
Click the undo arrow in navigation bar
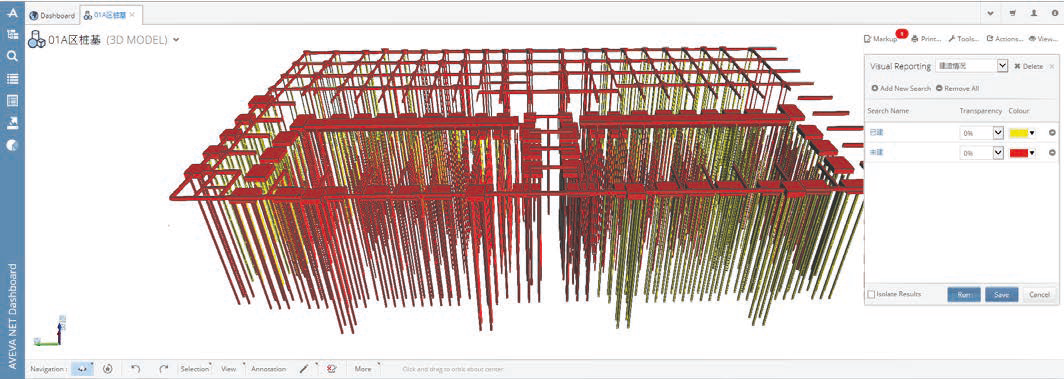point(136,369)
